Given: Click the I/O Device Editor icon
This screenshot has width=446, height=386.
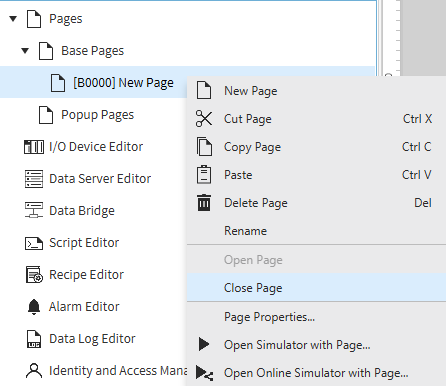Looking at the screenshot, I should click(34, 147).
